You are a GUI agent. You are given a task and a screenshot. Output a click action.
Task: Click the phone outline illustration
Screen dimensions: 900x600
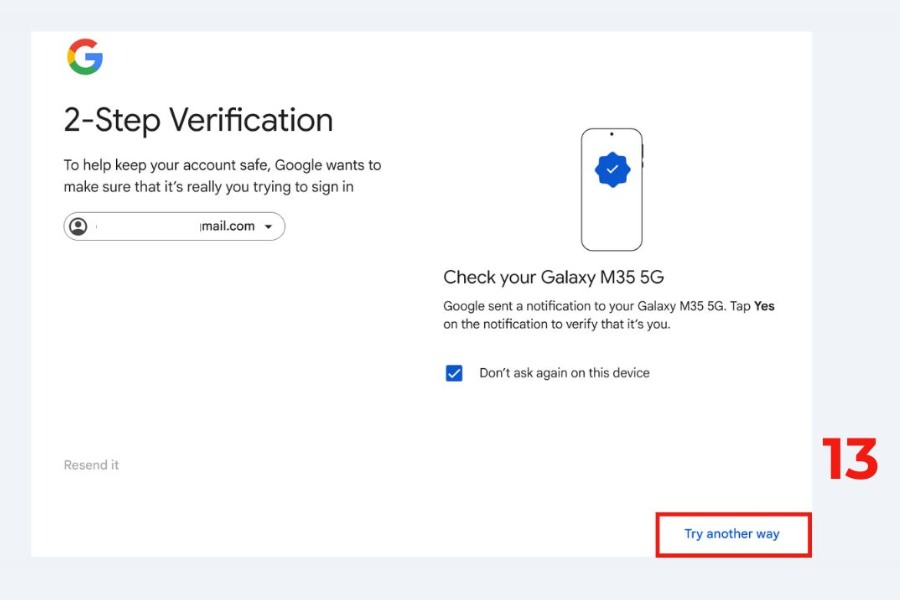(x=612, y=189)
